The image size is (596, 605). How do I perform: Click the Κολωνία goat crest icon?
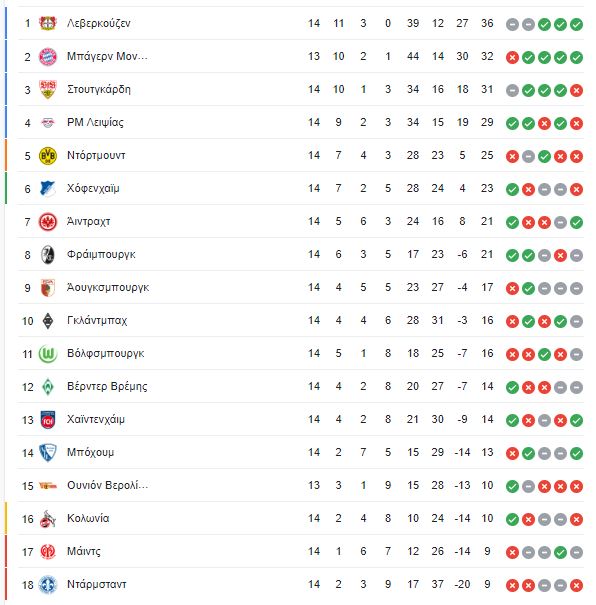point(48,519)
